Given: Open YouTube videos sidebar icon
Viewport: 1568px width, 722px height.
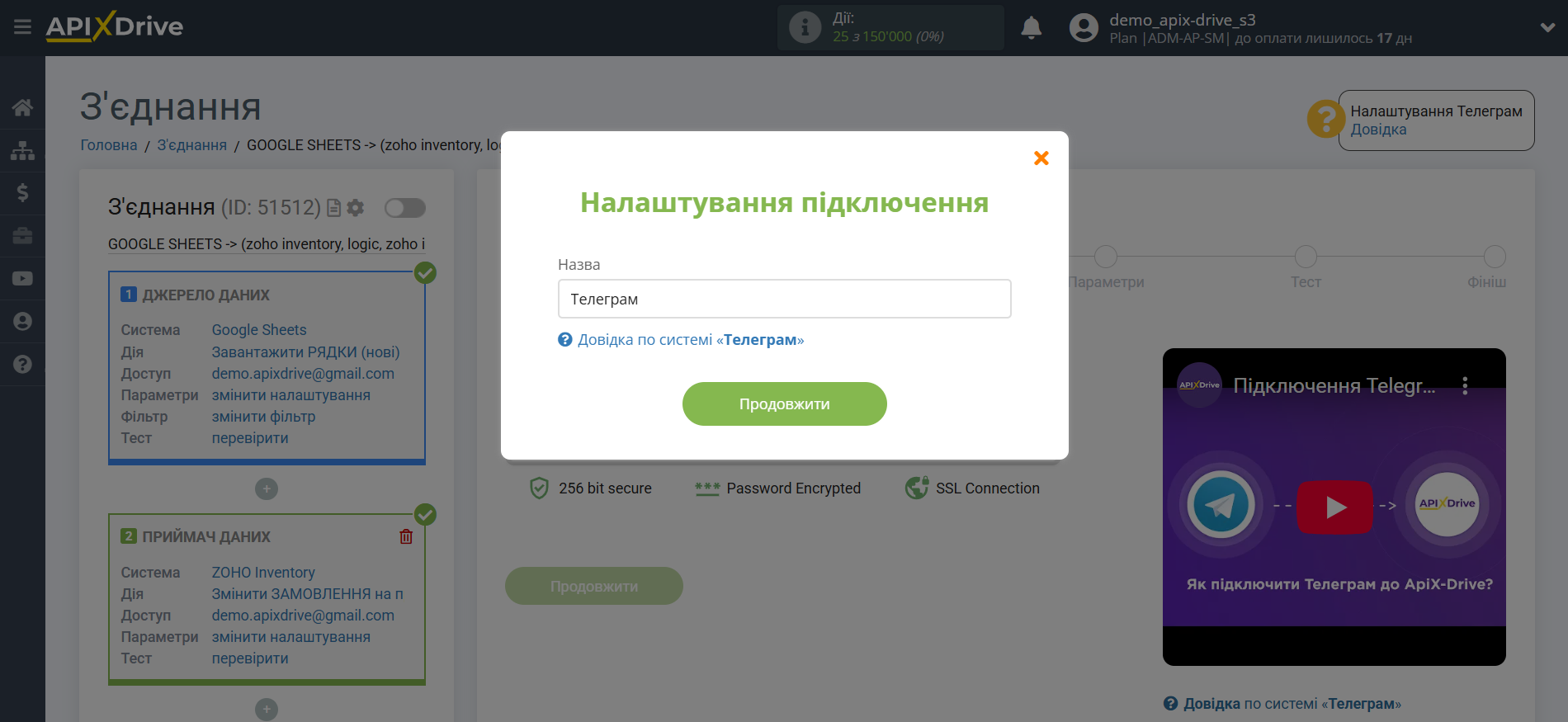Looking at the screenshot, I should pyautogui.click(x=22, y=279).
